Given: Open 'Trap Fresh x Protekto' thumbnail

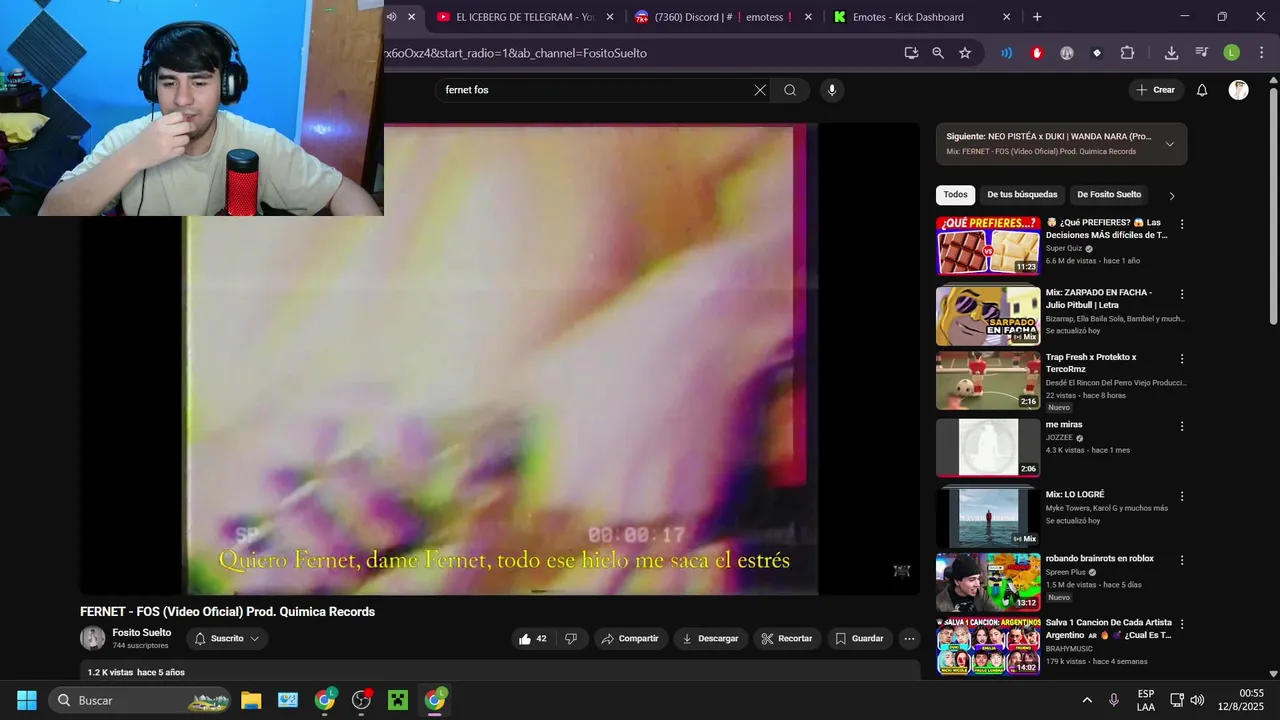Looking at the screenshot, I should (988, 380).
